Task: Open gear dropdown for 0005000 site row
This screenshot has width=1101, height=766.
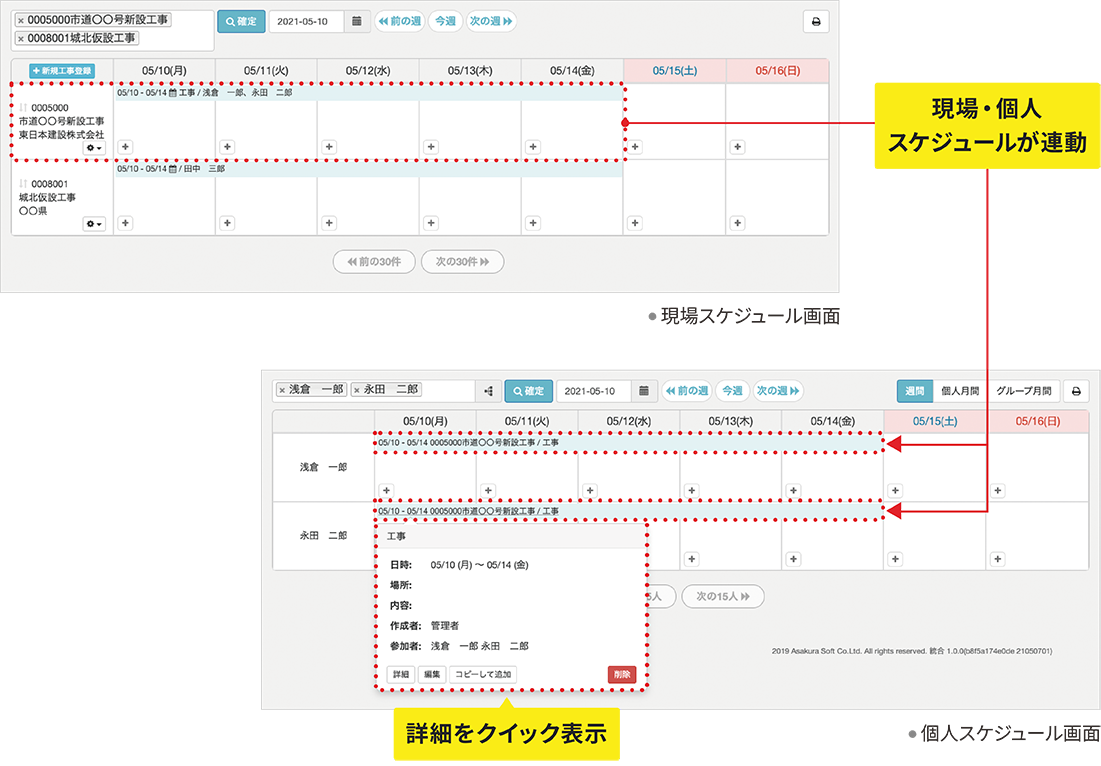Action: 94,148
